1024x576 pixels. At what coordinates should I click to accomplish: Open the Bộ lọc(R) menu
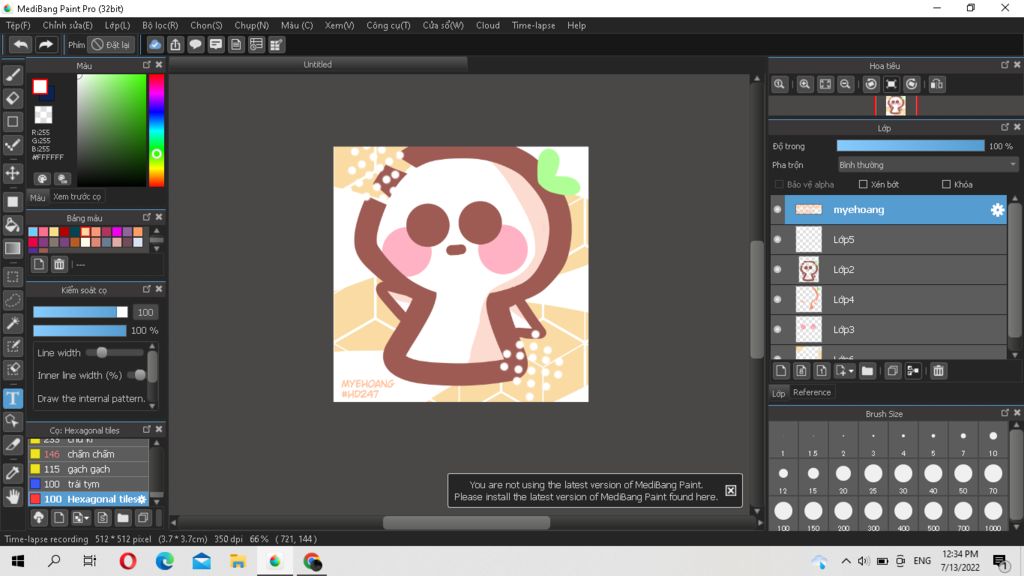coord(160,25)
